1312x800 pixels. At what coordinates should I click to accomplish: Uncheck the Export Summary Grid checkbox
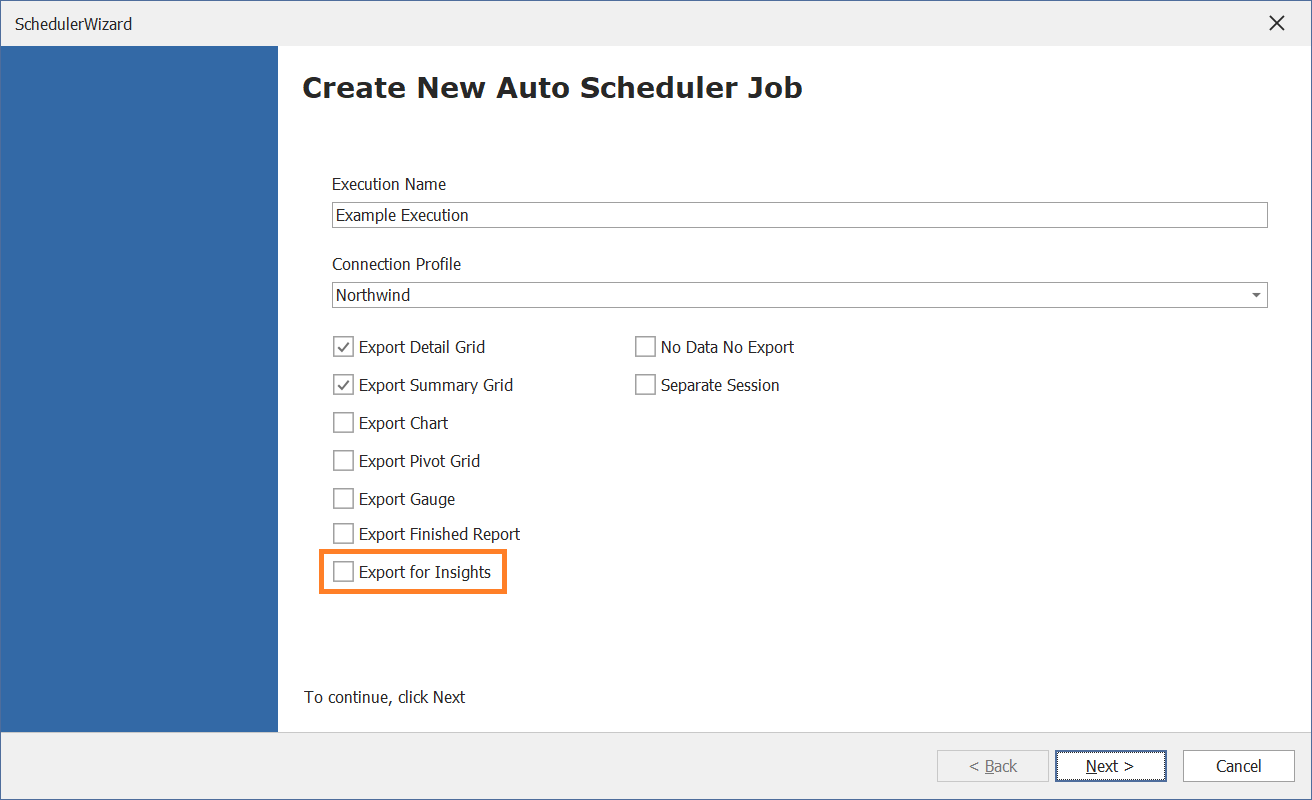coord(343,385)
